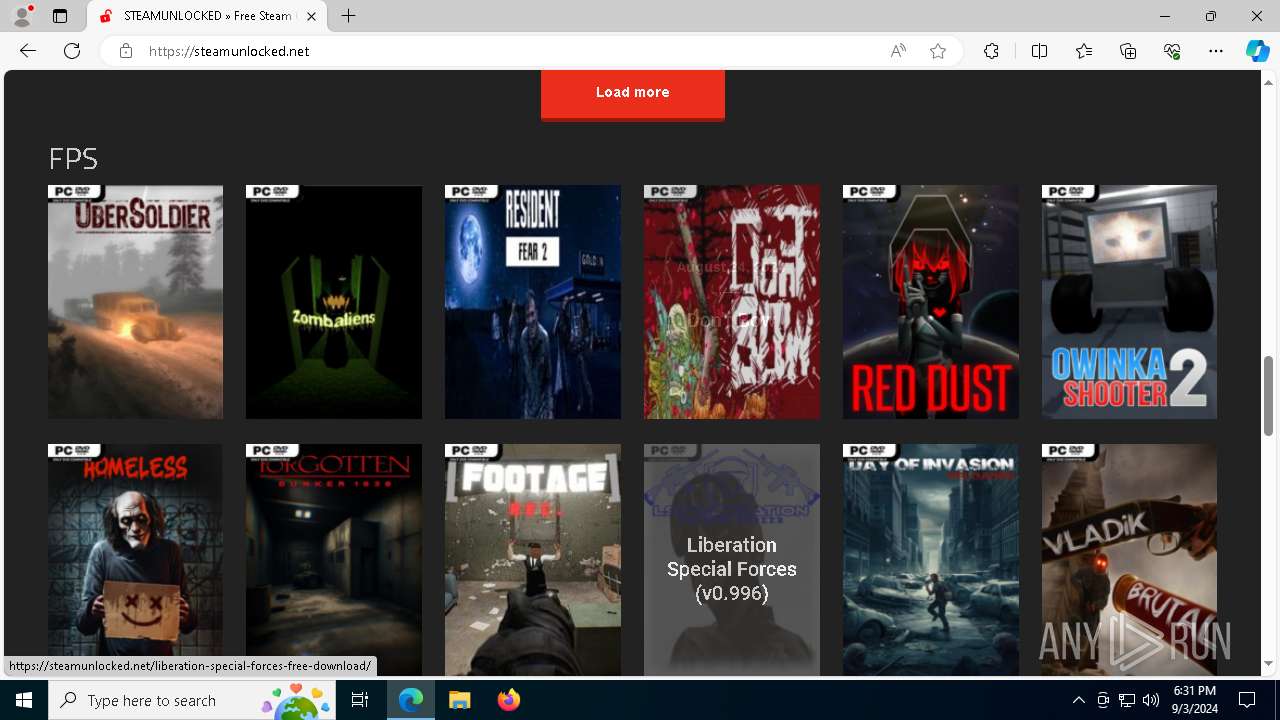Open the notification center
The image size is (1280, 720).
[x=1247, y=700]
